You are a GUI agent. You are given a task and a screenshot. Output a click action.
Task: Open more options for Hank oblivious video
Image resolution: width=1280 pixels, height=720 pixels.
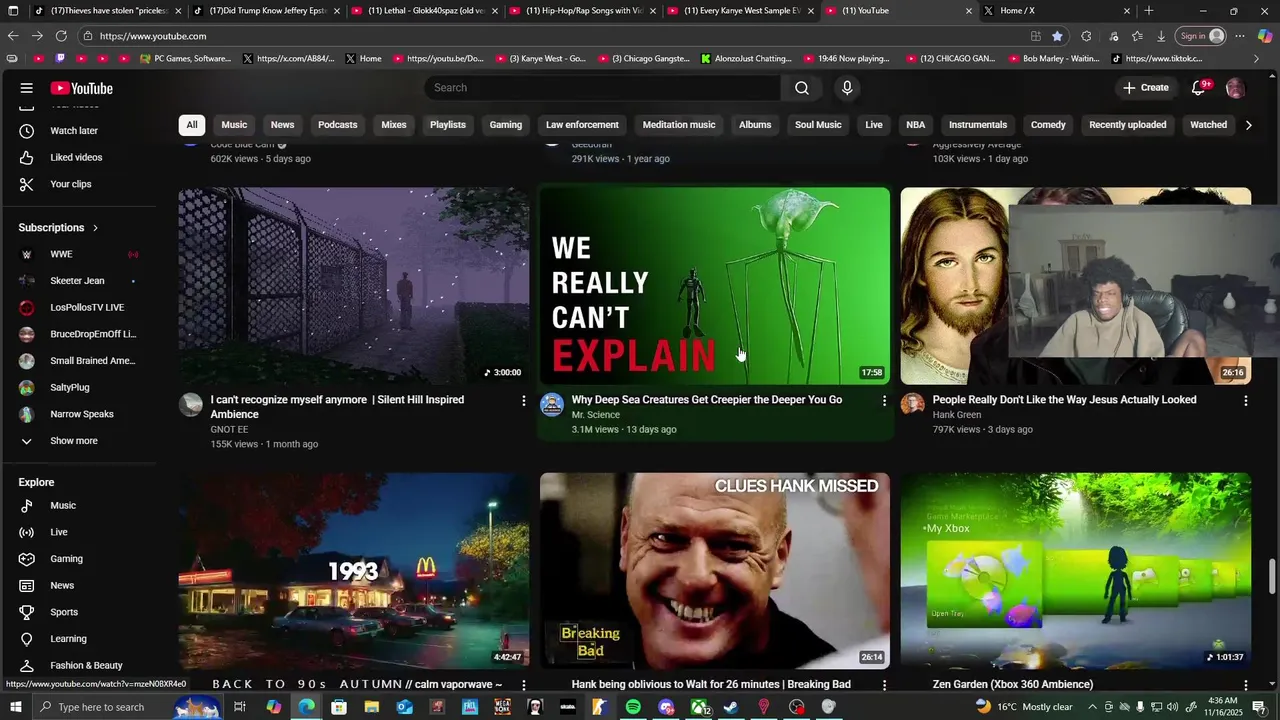(884, 685)
